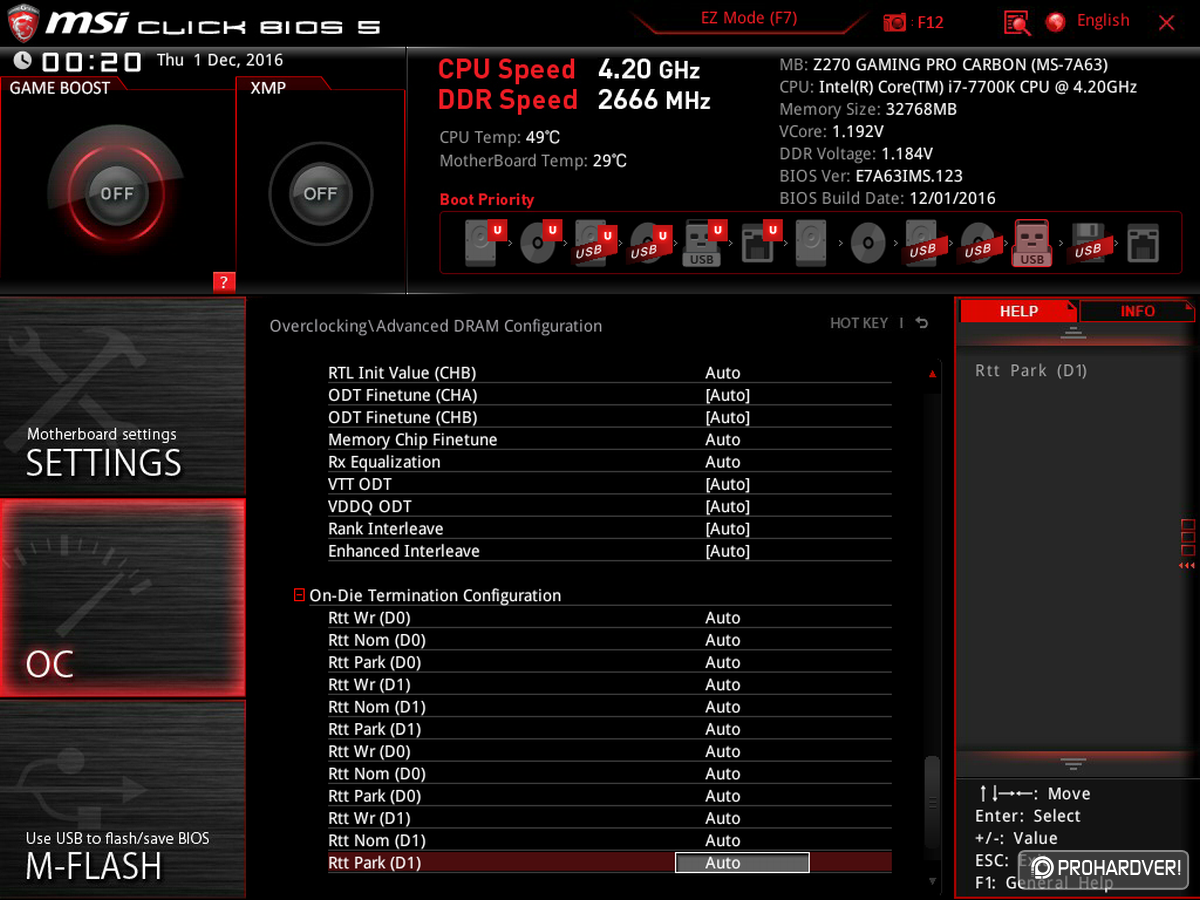Image resolution: width=1200 pixels, height=900 pixels.
Task: Select the UEFI USB CD/DVD boot icon
Action: click(x=648, y=243)
